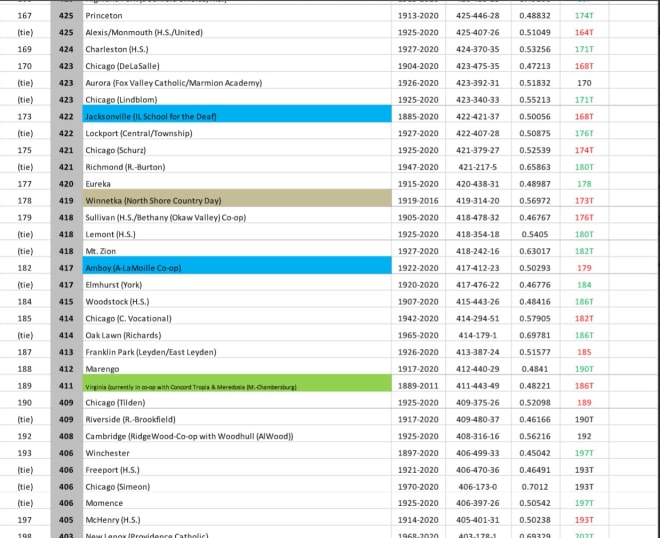Select the Princeton school name cell
The width and height of the screenshot is (660, 538).
click(237, 16)
